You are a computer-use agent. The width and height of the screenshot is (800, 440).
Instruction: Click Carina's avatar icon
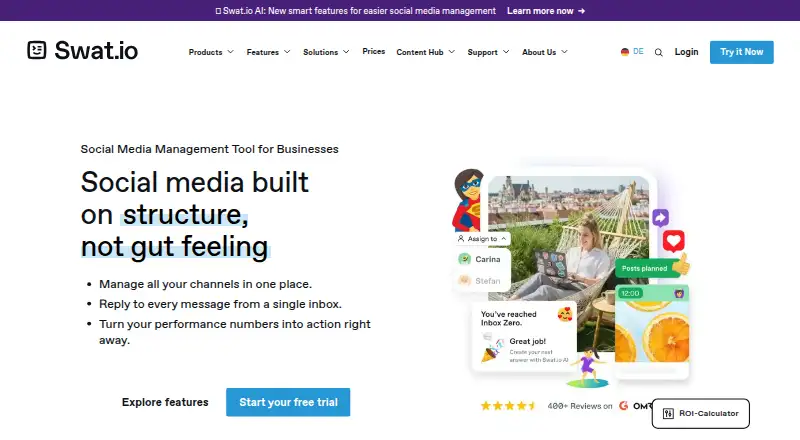464,259
